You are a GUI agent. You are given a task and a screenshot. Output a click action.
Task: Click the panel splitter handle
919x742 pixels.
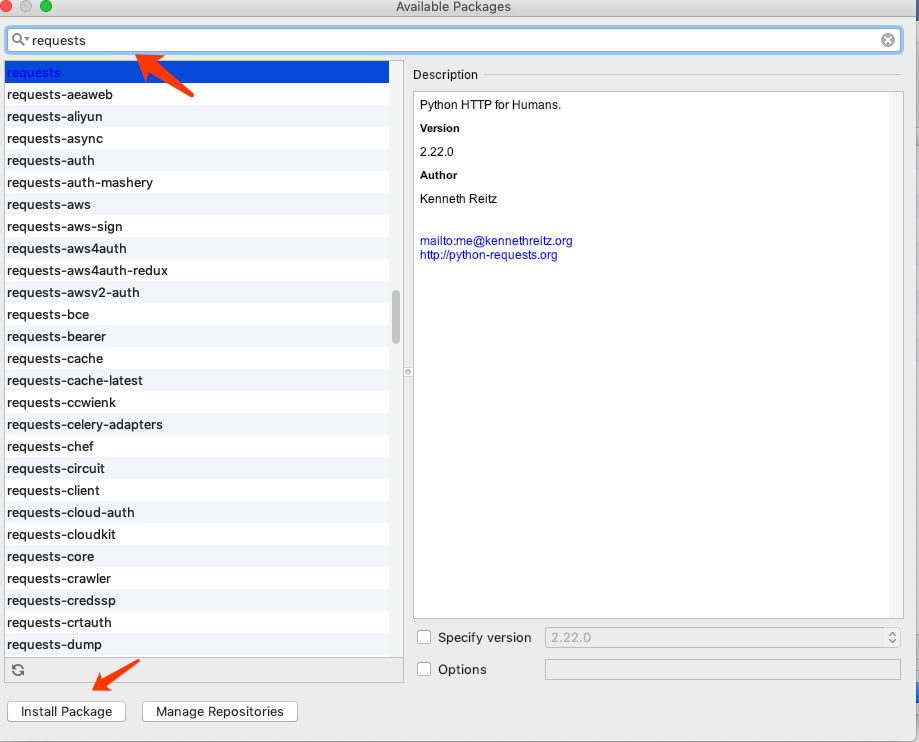[x=408, y=372]
